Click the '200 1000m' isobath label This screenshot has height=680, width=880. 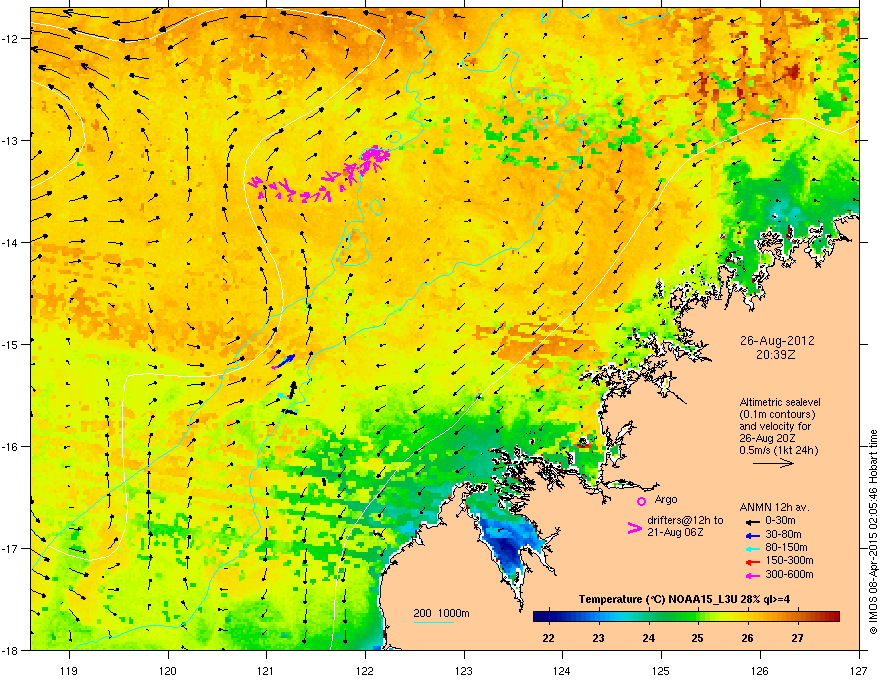(441, 613)
